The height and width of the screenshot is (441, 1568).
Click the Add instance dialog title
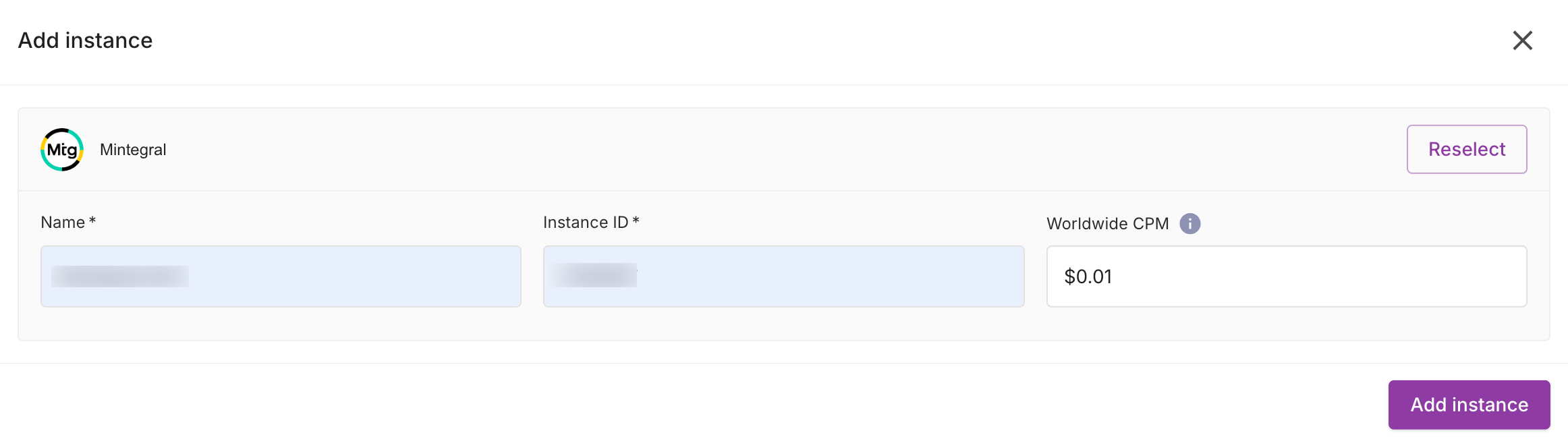85,40
